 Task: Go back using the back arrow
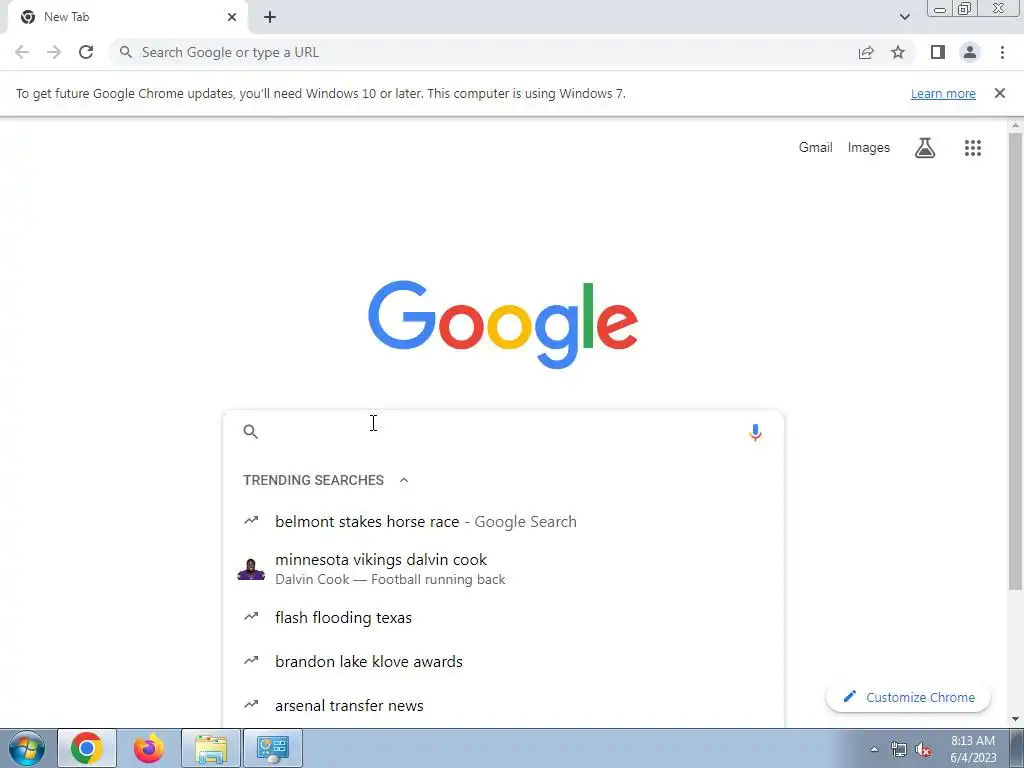click(x=22, y=52)
